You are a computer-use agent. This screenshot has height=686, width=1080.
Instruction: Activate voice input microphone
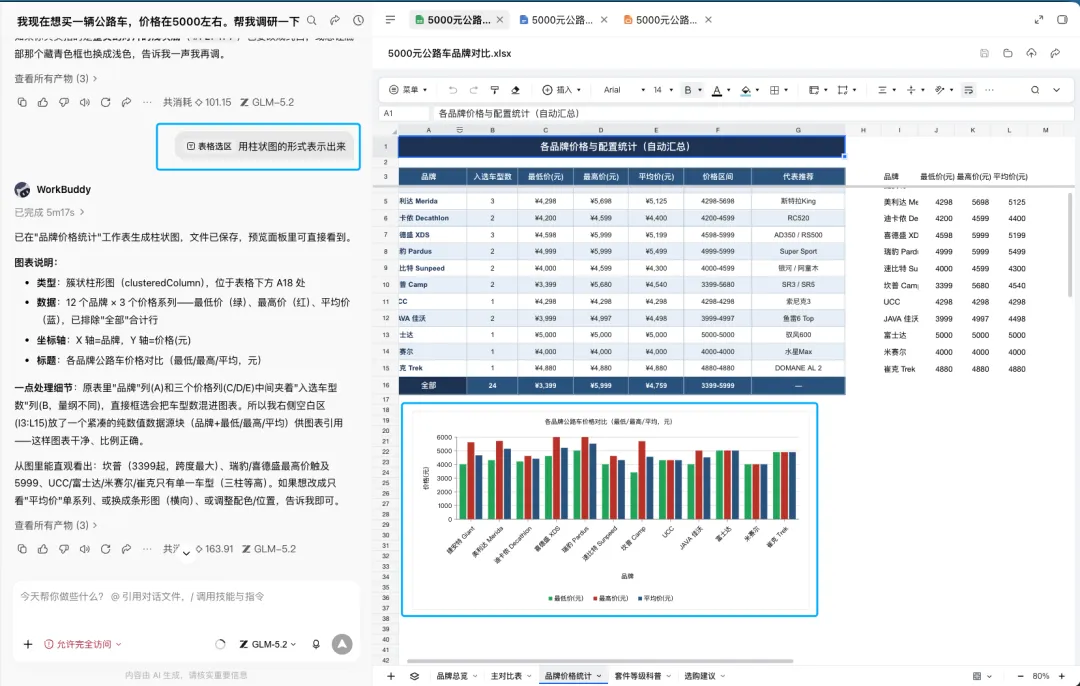[315, 644]
